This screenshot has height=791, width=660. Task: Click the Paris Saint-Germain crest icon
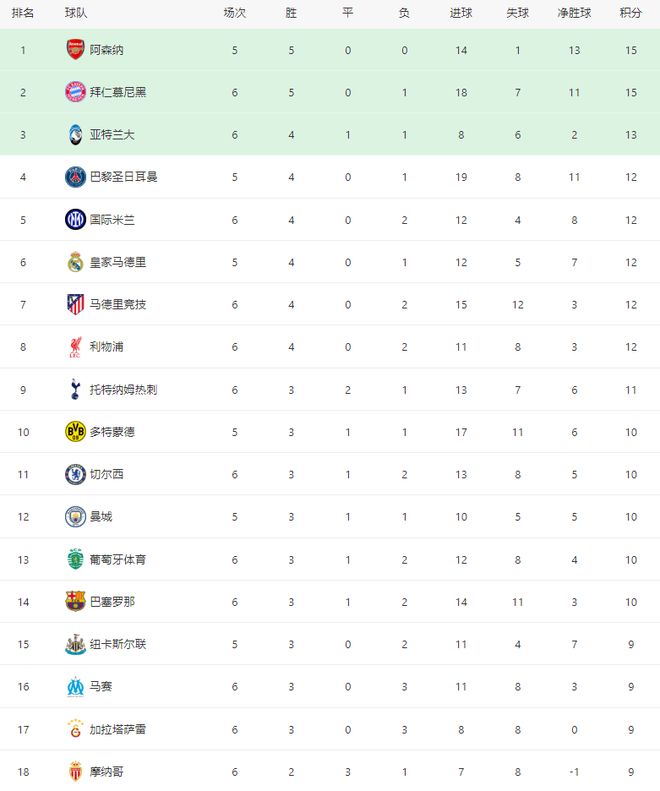click(x=75, y=177)
